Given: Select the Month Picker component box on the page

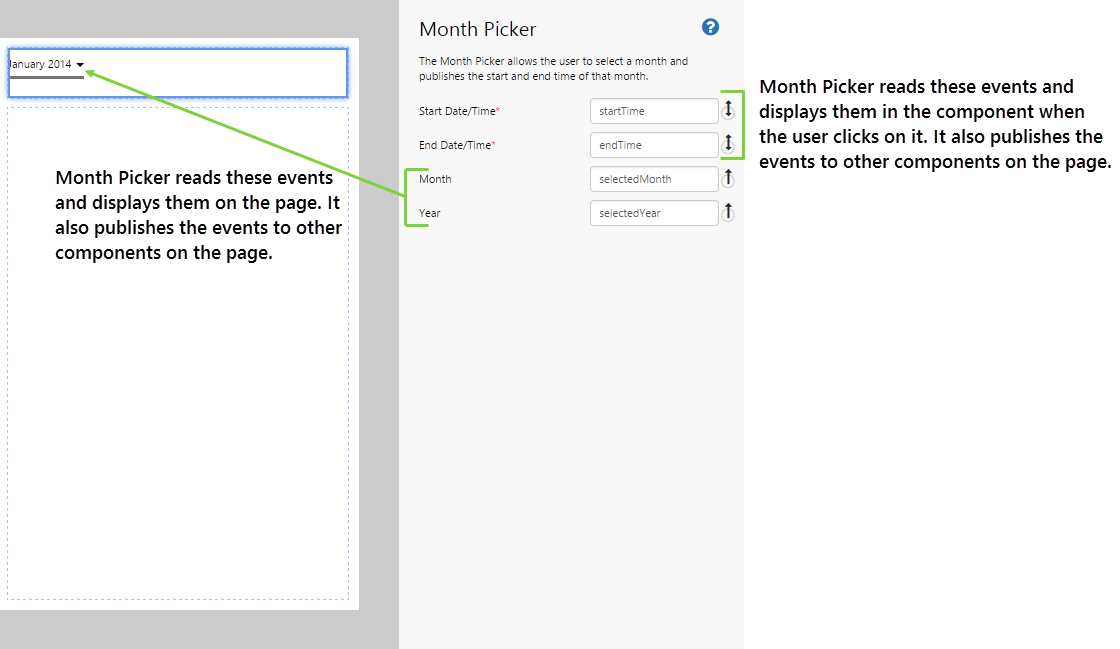Looking at the screenshot, I should click(x=178, y=73).
